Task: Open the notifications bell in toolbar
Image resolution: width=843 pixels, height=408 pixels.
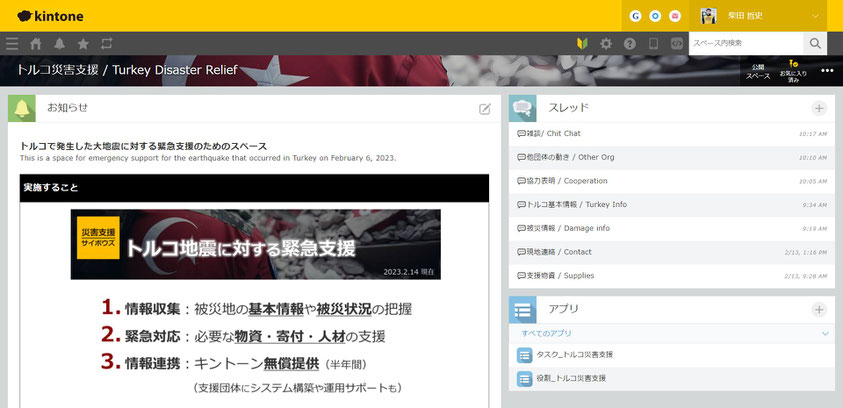Action: (x=59, y=44)
